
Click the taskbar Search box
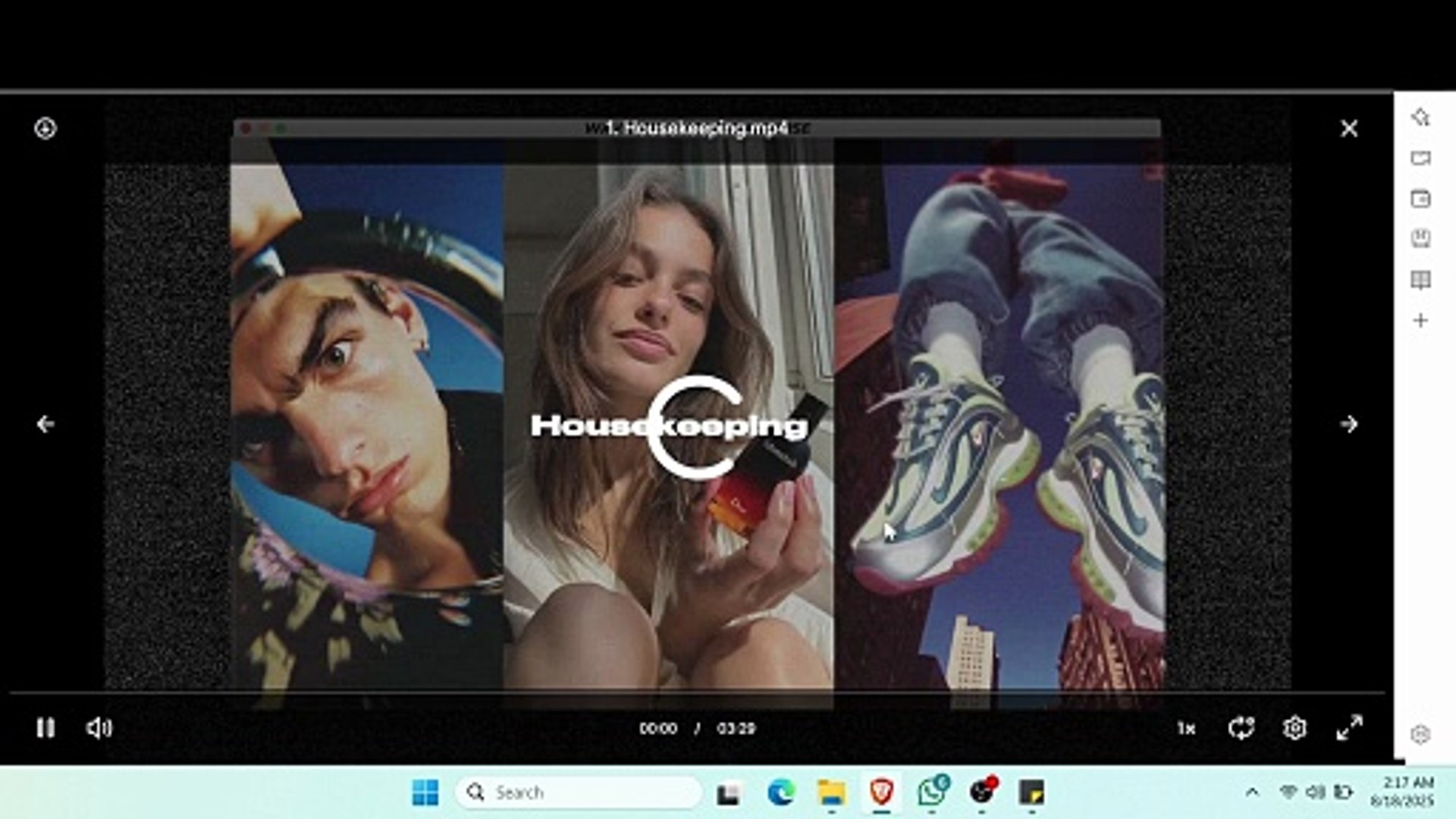pyautogui.click(x=579, y=792)
